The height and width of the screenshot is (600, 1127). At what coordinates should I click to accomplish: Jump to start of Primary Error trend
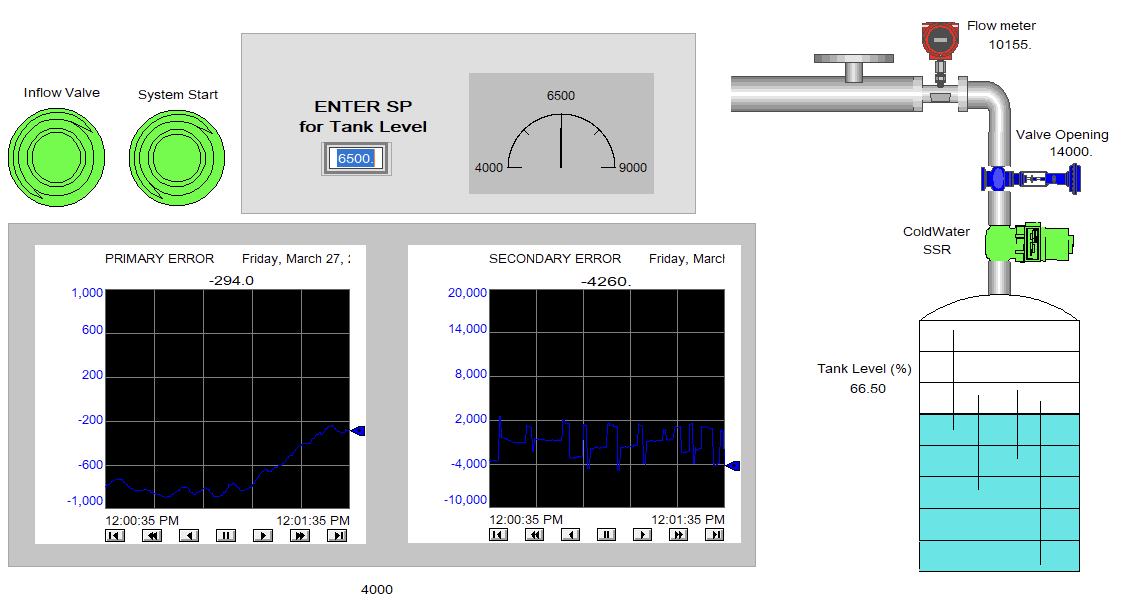115,535
